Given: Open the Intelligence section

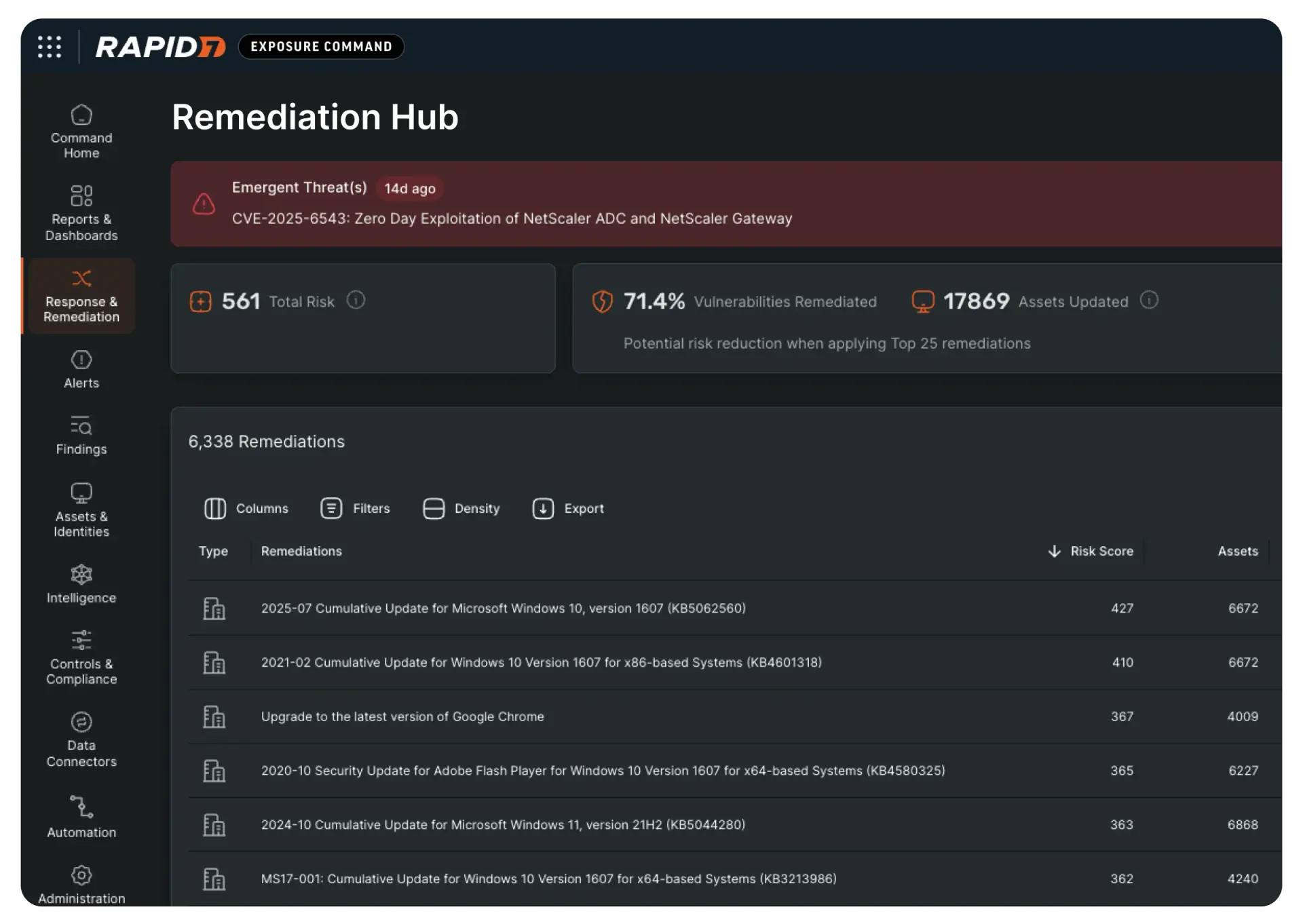Looking at the screenshot, I should [81, 584].
